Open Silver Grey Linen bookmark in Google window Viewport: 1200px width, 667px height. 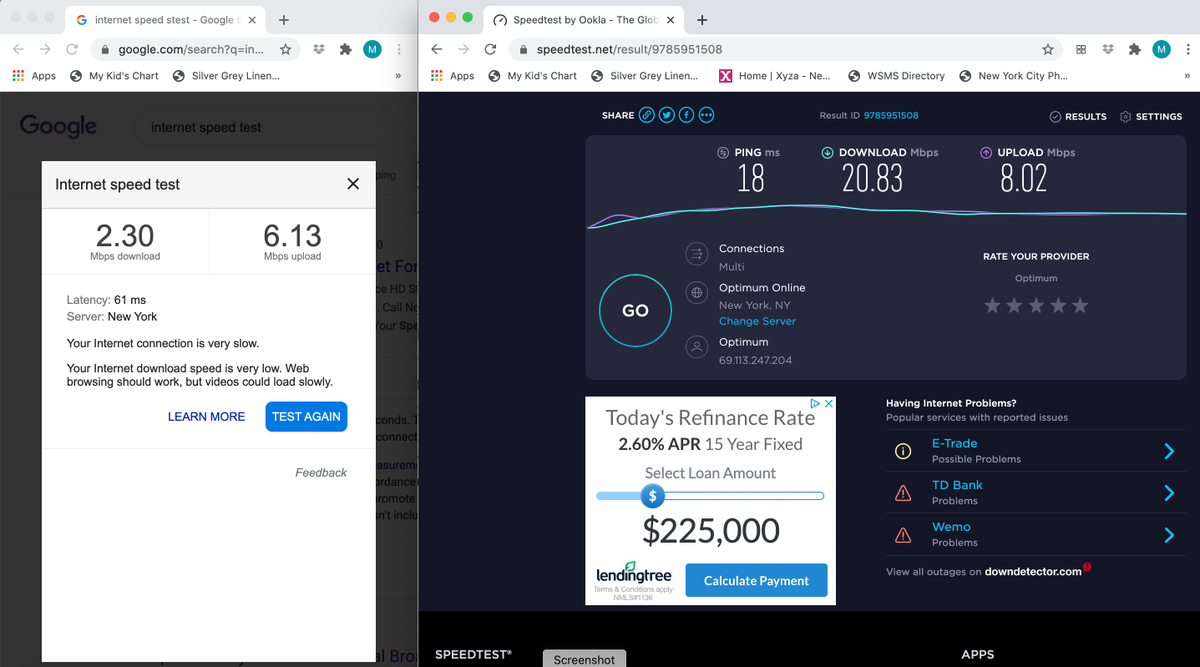(226, 76)
